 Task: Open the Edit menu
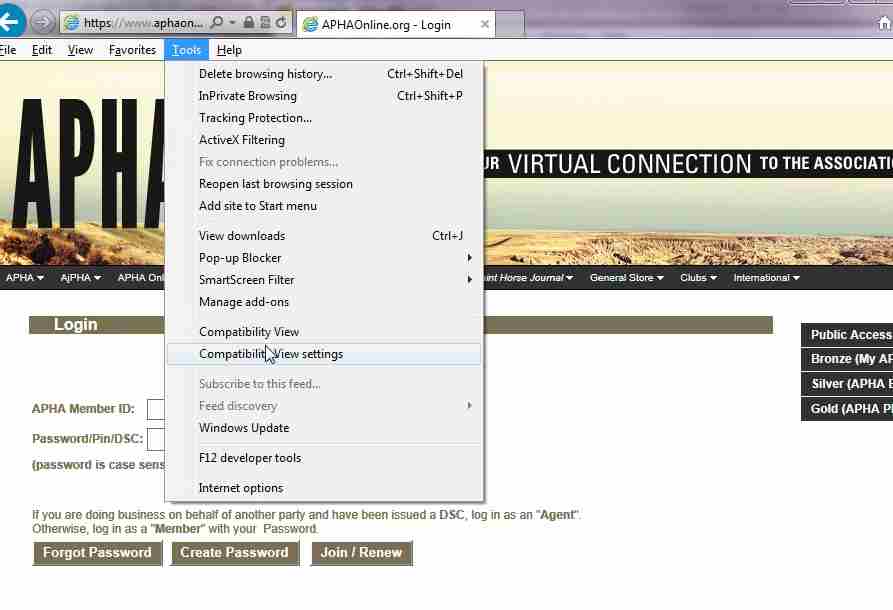point(42,50)
